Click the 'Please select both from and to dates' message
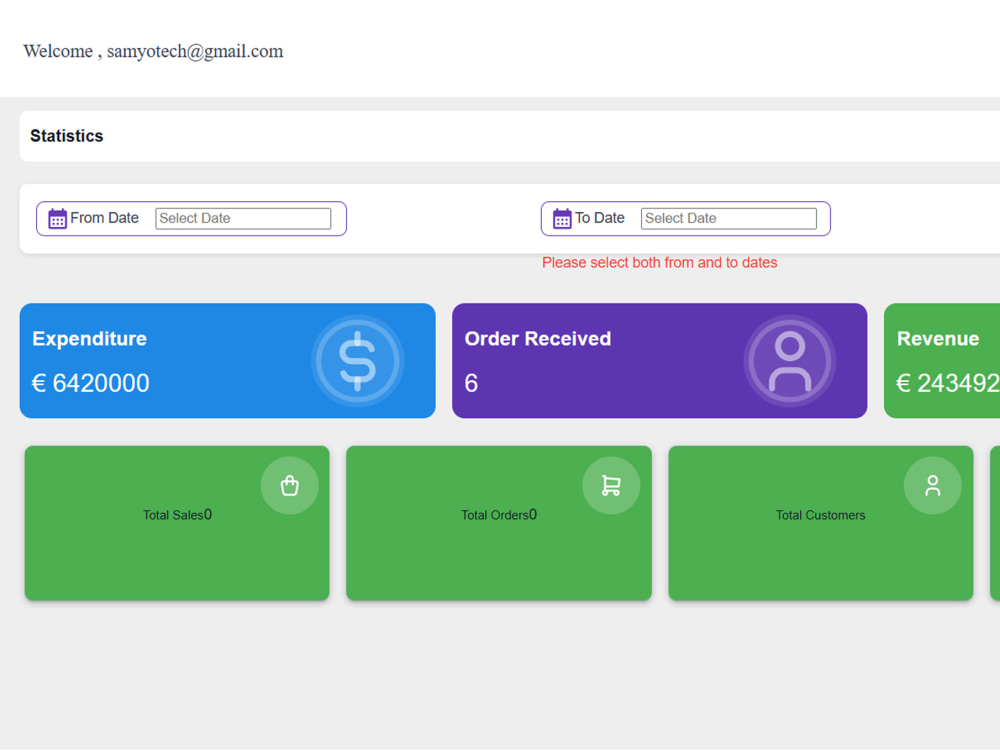 coord(659,263)
